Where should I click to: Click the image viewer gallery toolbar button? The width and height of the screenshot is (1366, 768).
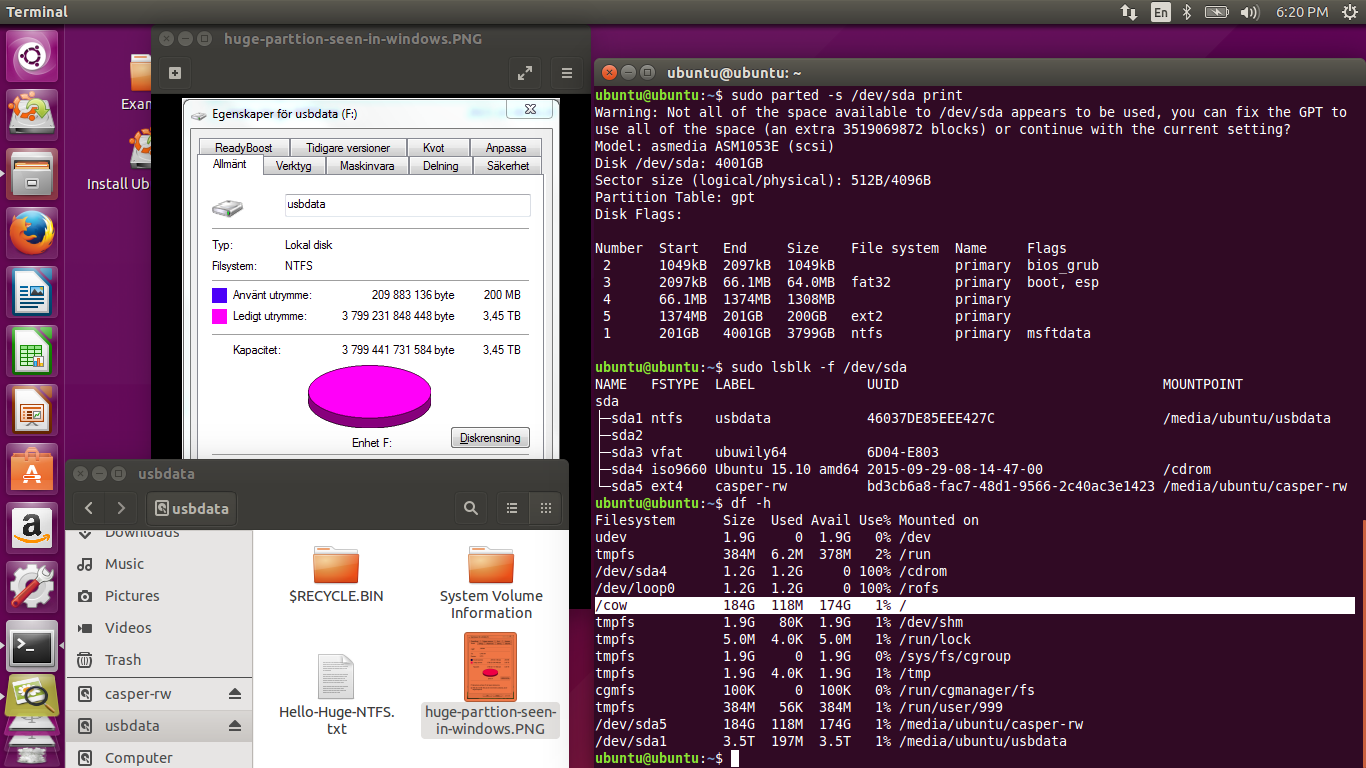174,73
